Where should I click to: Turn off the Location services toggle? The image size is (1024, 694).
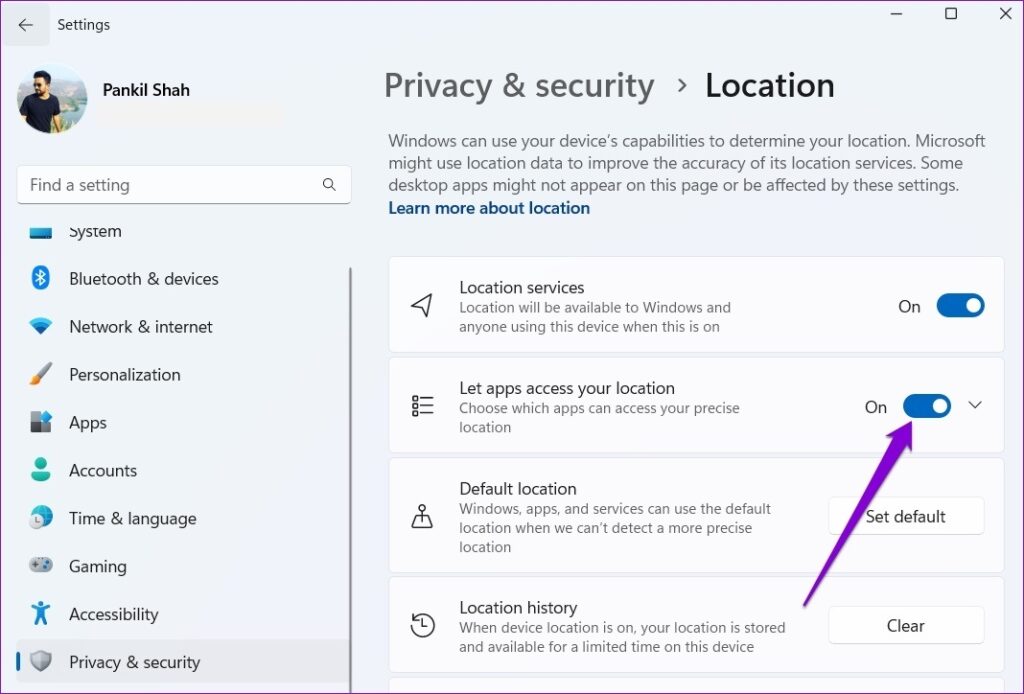tap(960, 305)
